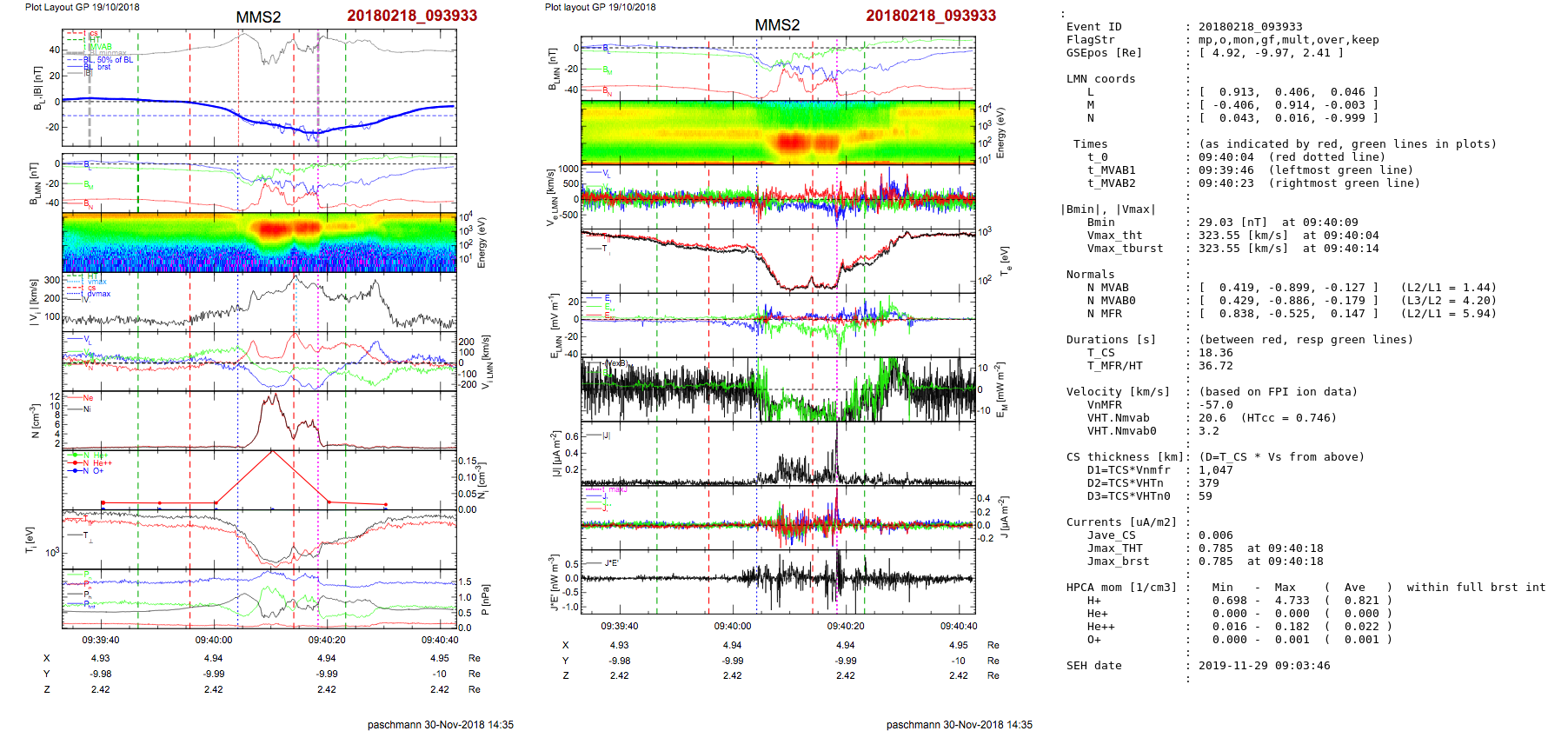Click the "FlagStr" label in the text panel

coord(1090,40)
